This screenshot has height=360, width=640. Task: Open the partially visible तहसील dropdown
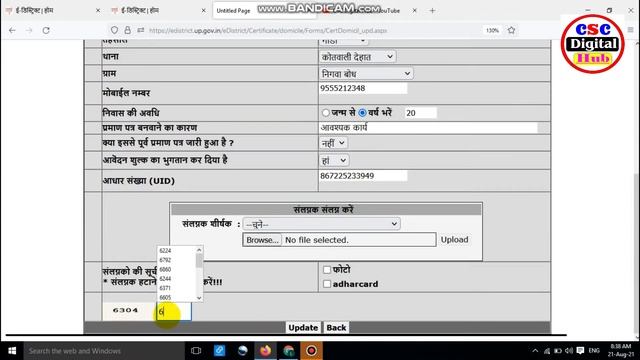(343, 41)
